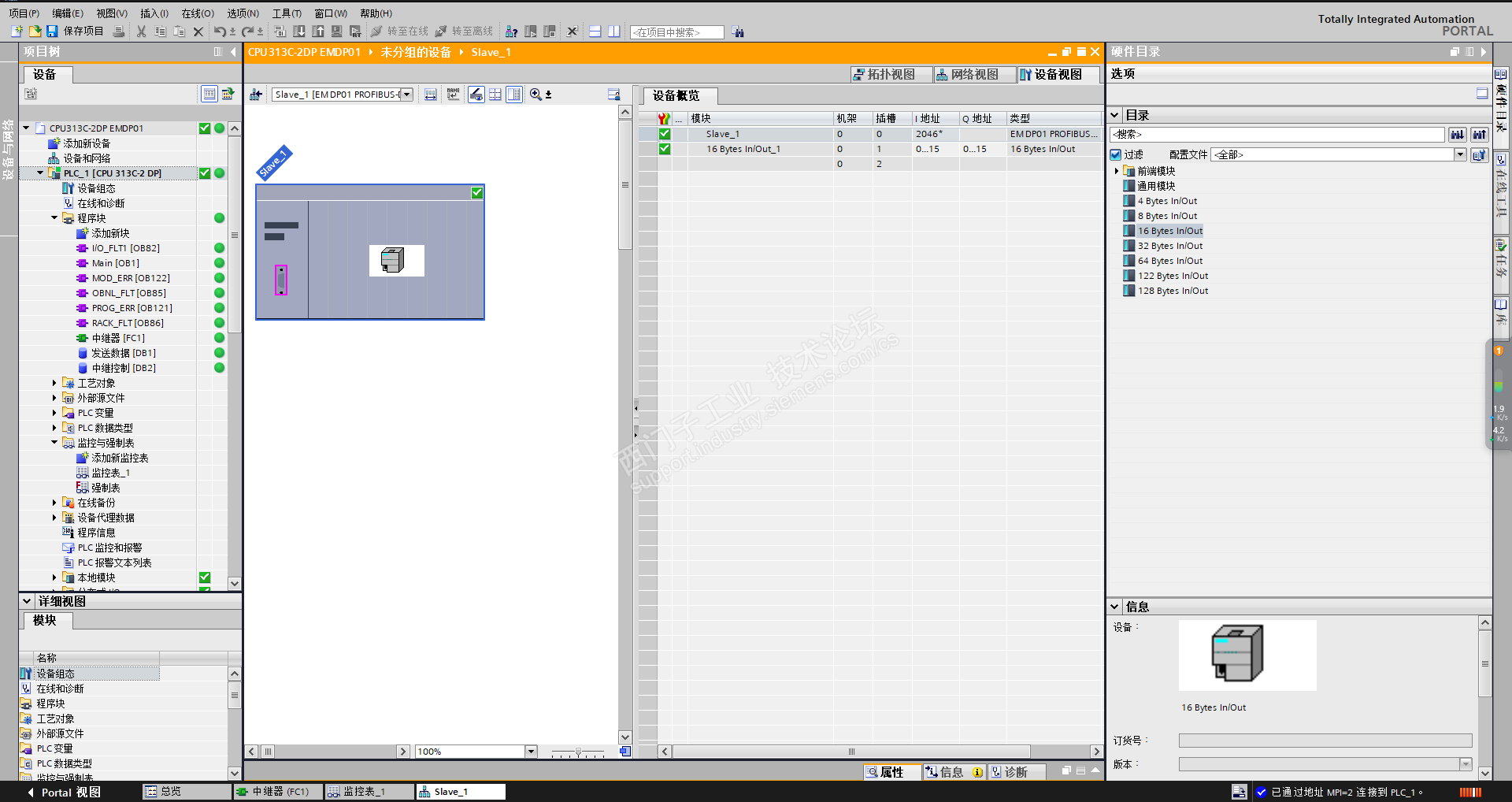Select 32 Bytes In/Out in the catalog
Image resolution: width=1512 pixels, height=802 pixels.
[x=1170, y=246]
